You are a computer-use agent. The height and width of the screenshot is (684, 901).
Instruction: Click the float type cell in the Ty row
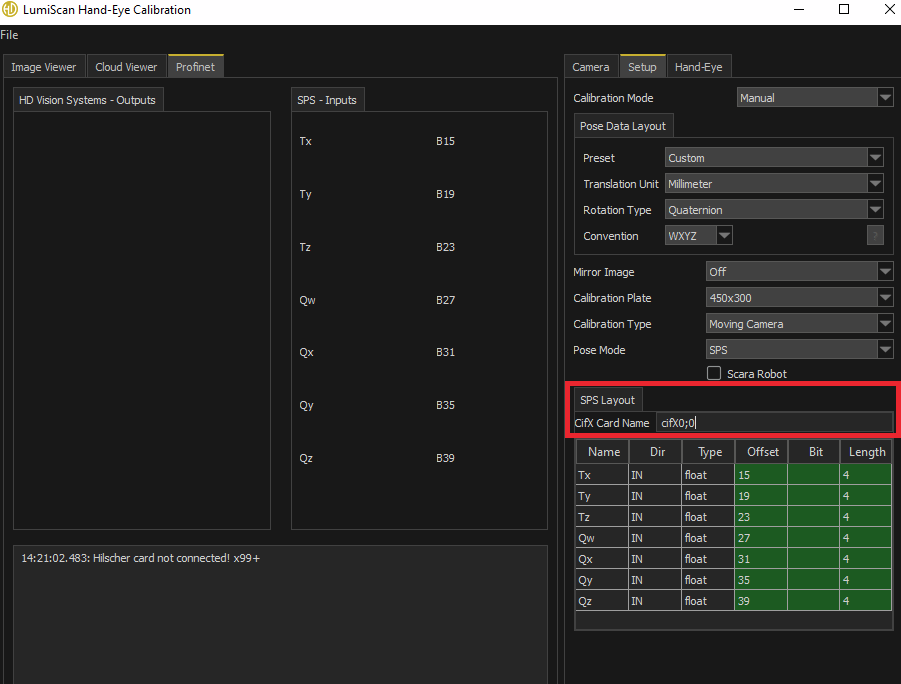[x=708, y=495]
